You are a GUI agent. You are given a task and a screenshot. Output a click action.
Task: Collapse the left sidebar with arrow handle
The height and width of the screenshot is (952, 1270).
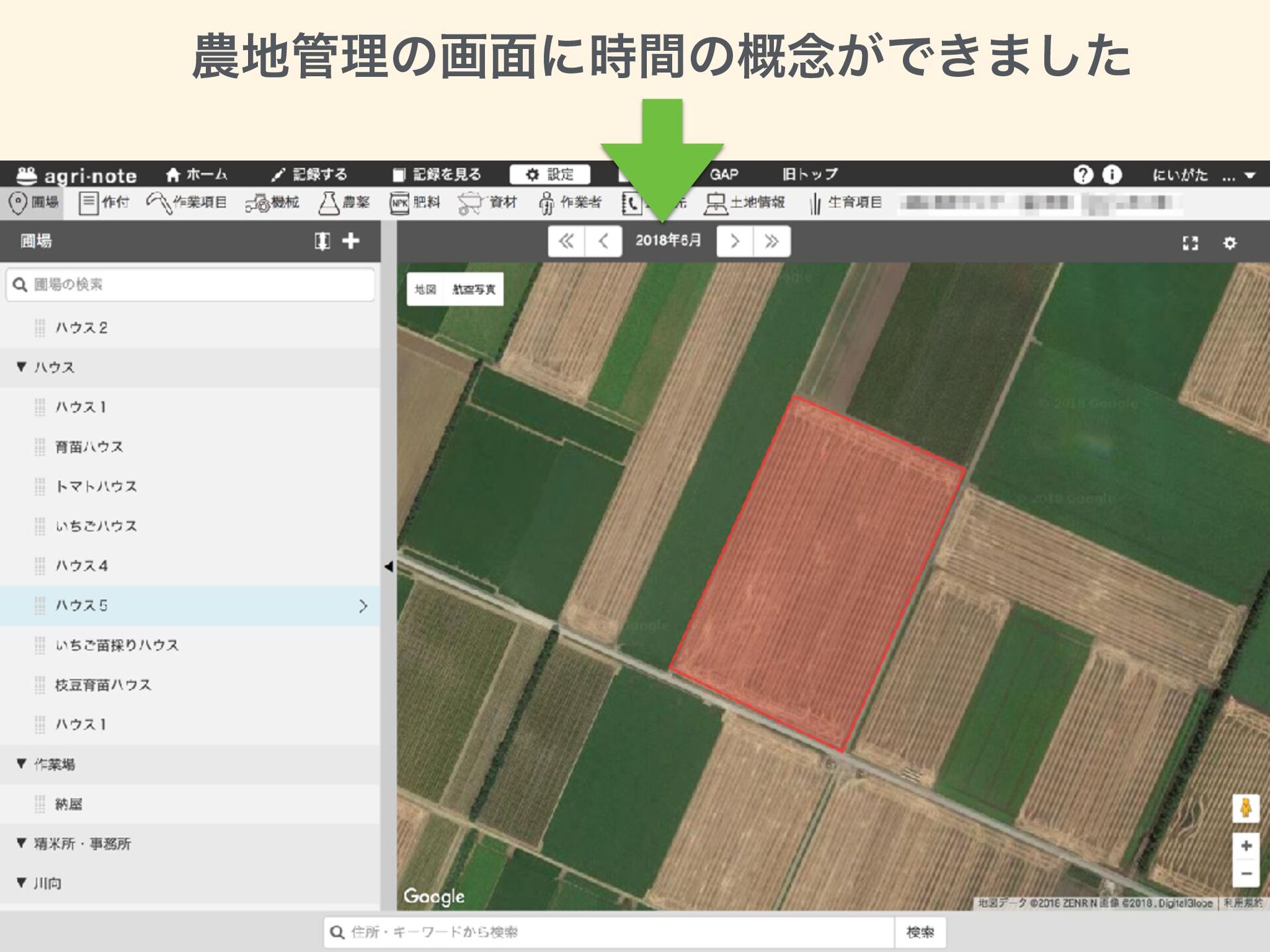tap(388, 567)
